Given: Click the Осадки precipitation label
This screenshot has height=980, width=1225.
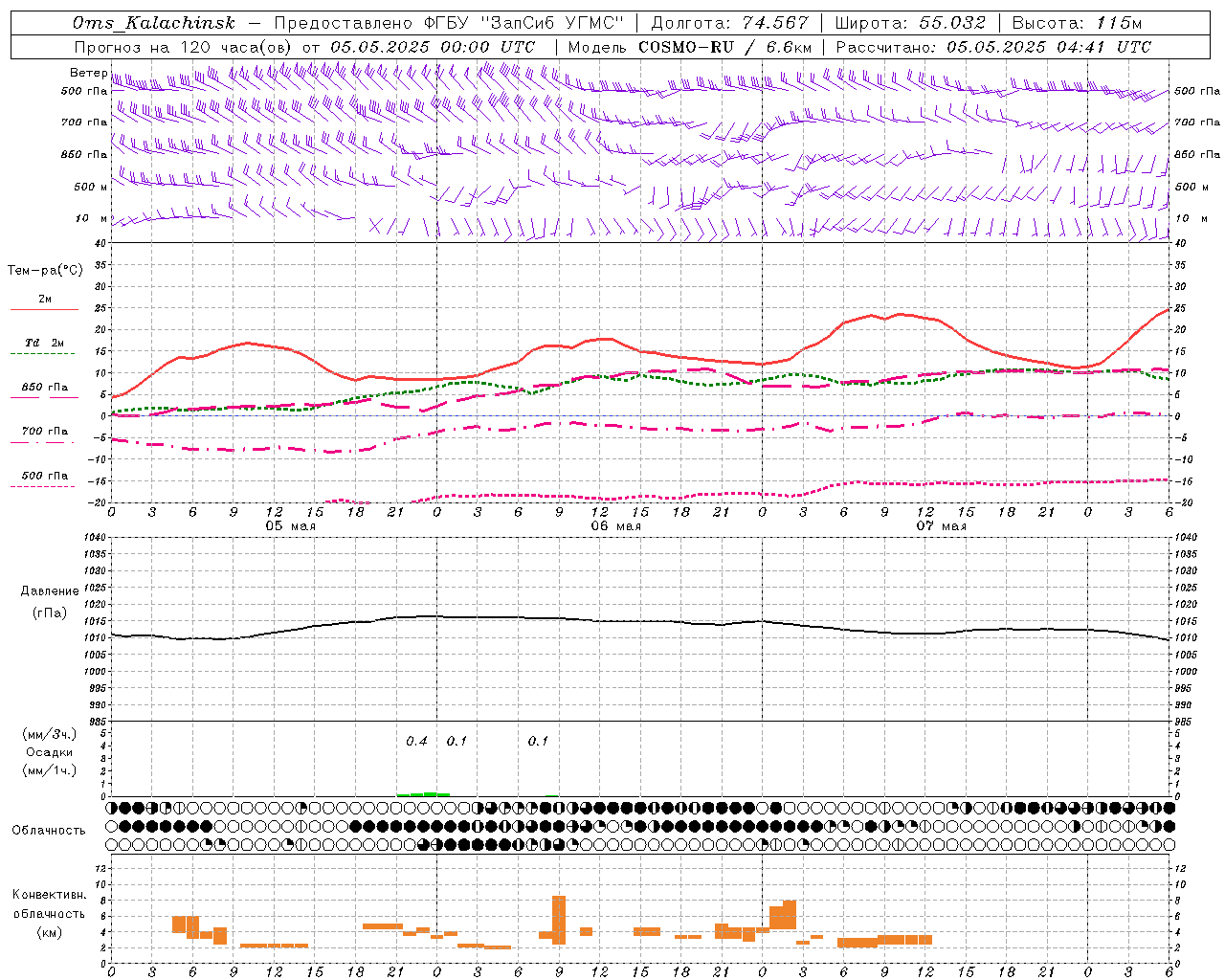Looking at the screenshot, I should pyautogui.click(x=50, y=752).
